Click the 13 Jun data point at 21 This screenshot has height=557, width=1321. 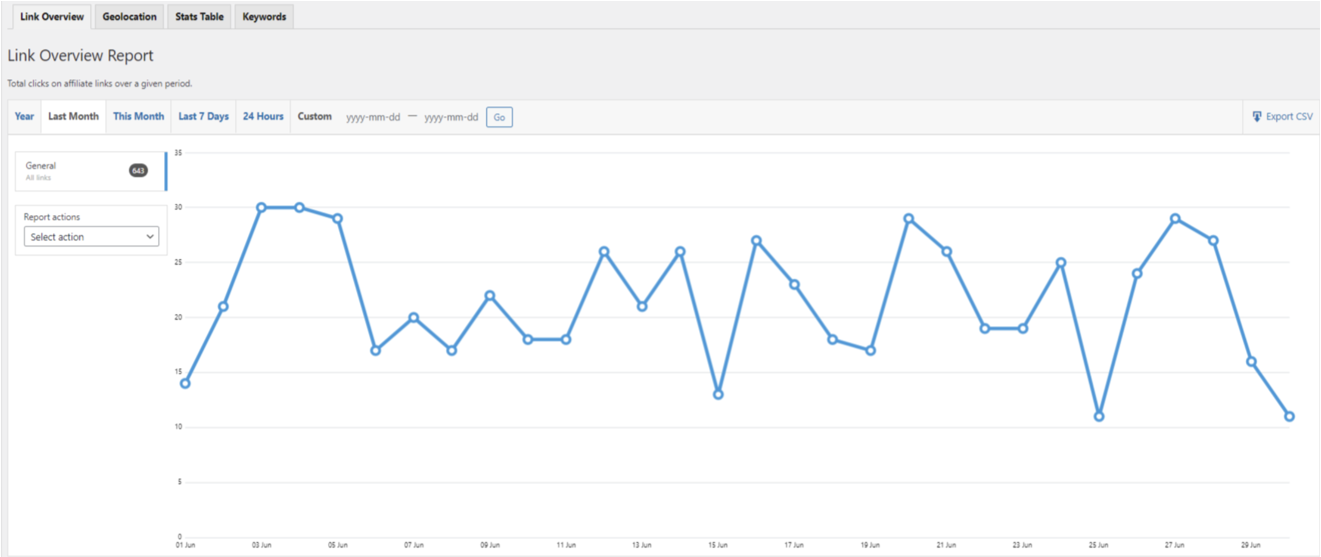pos(642,306)
